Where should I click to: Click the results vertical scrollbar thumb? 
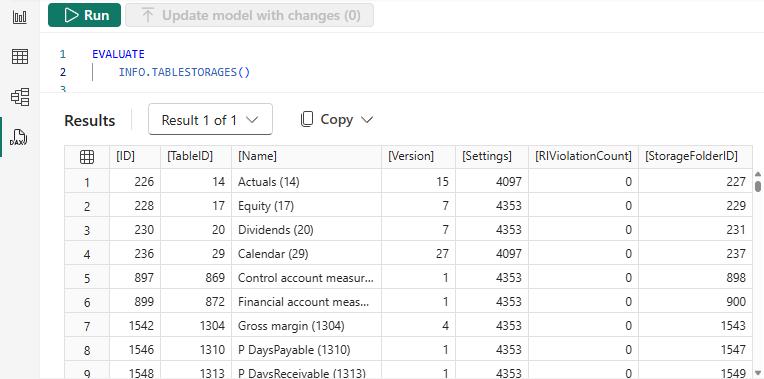(758, 187)
